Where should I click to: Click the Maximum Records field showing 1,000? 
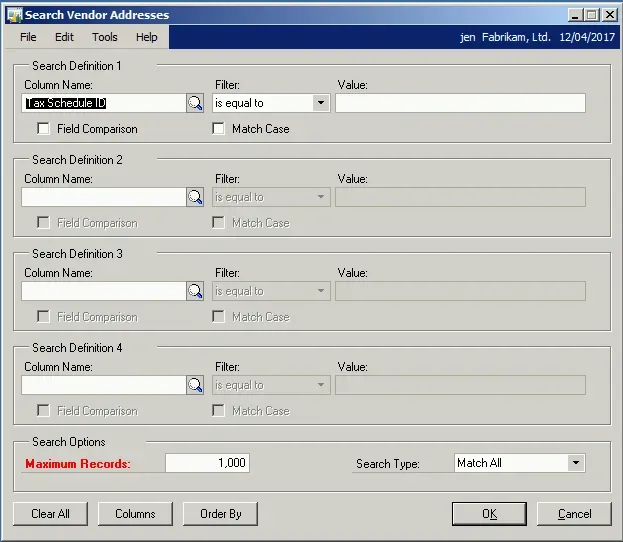(207, 463)
